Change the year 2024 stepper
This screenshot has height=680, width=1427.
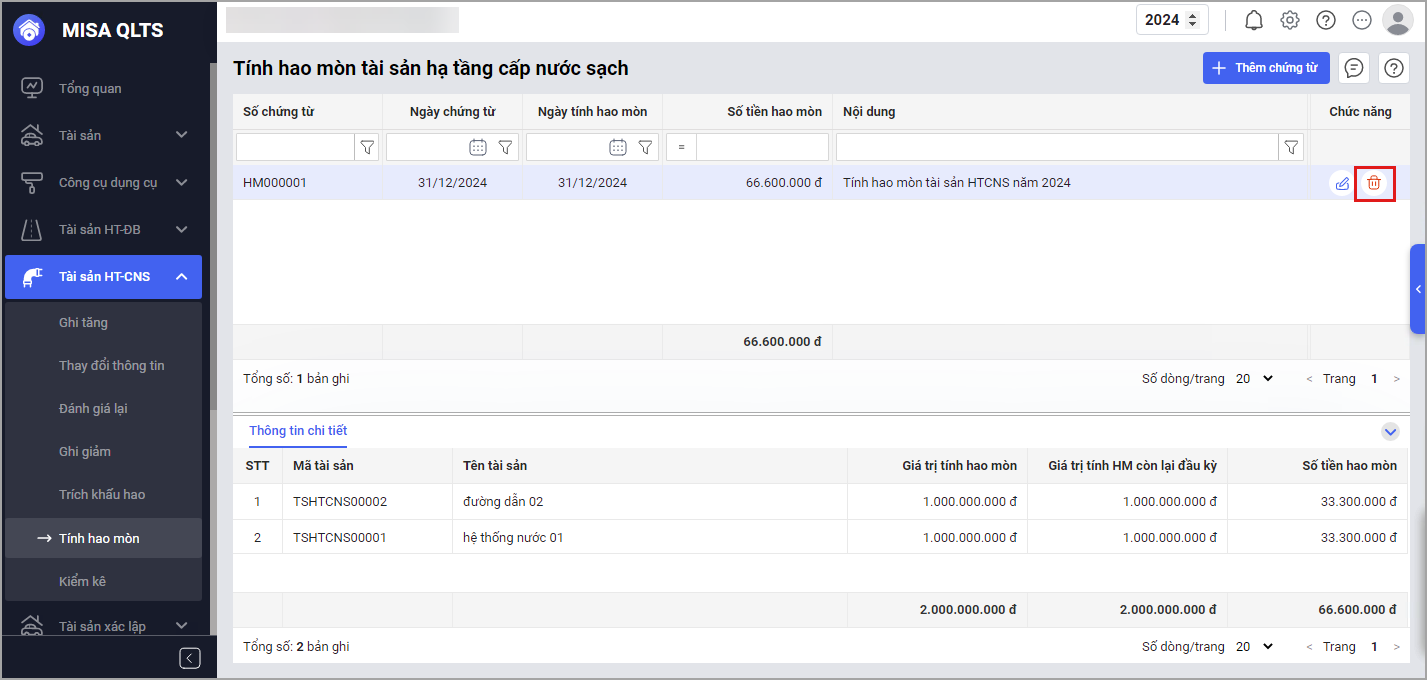[1191, 20]
